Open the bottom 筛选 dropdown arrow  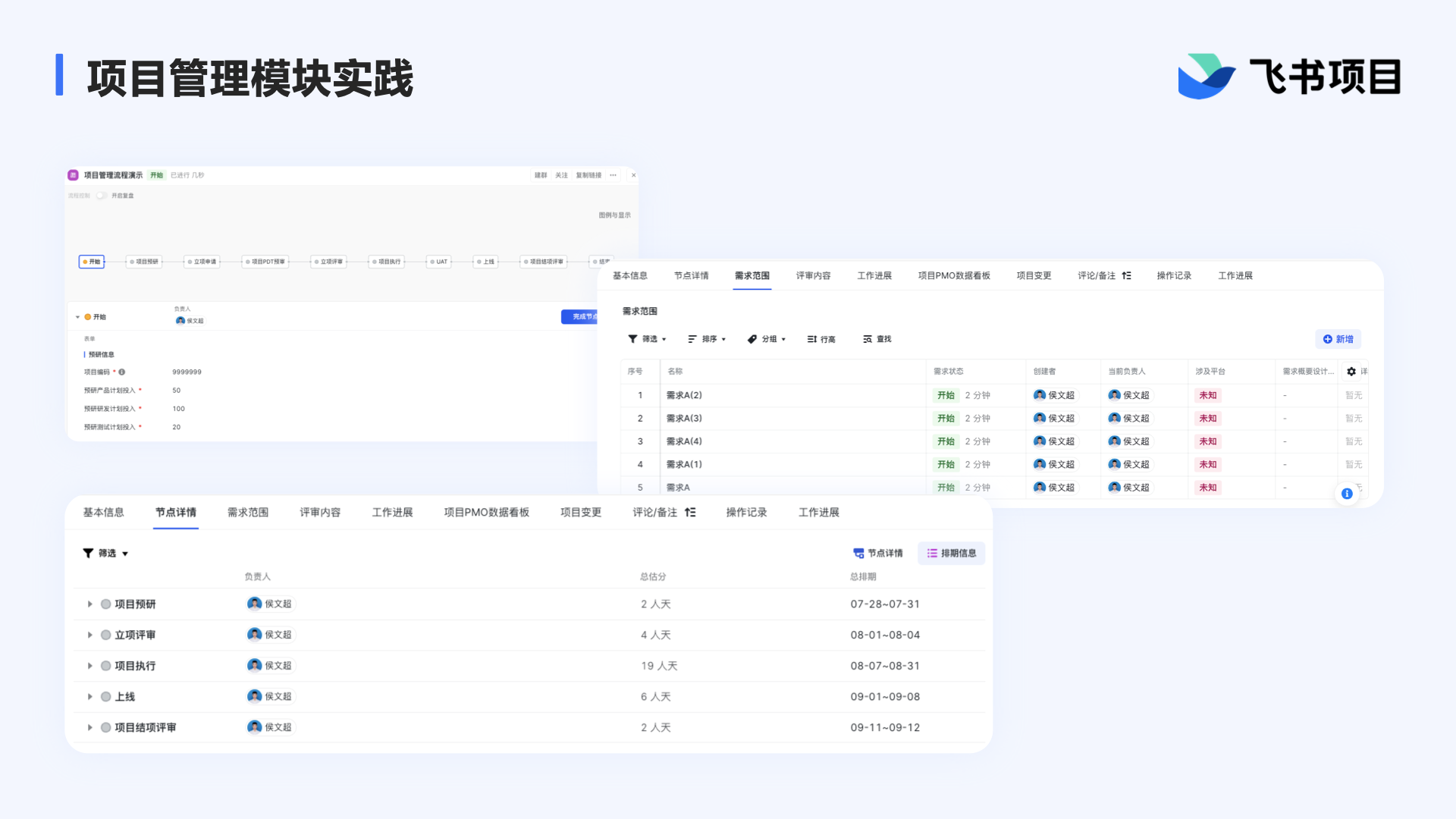pos(125,554)
